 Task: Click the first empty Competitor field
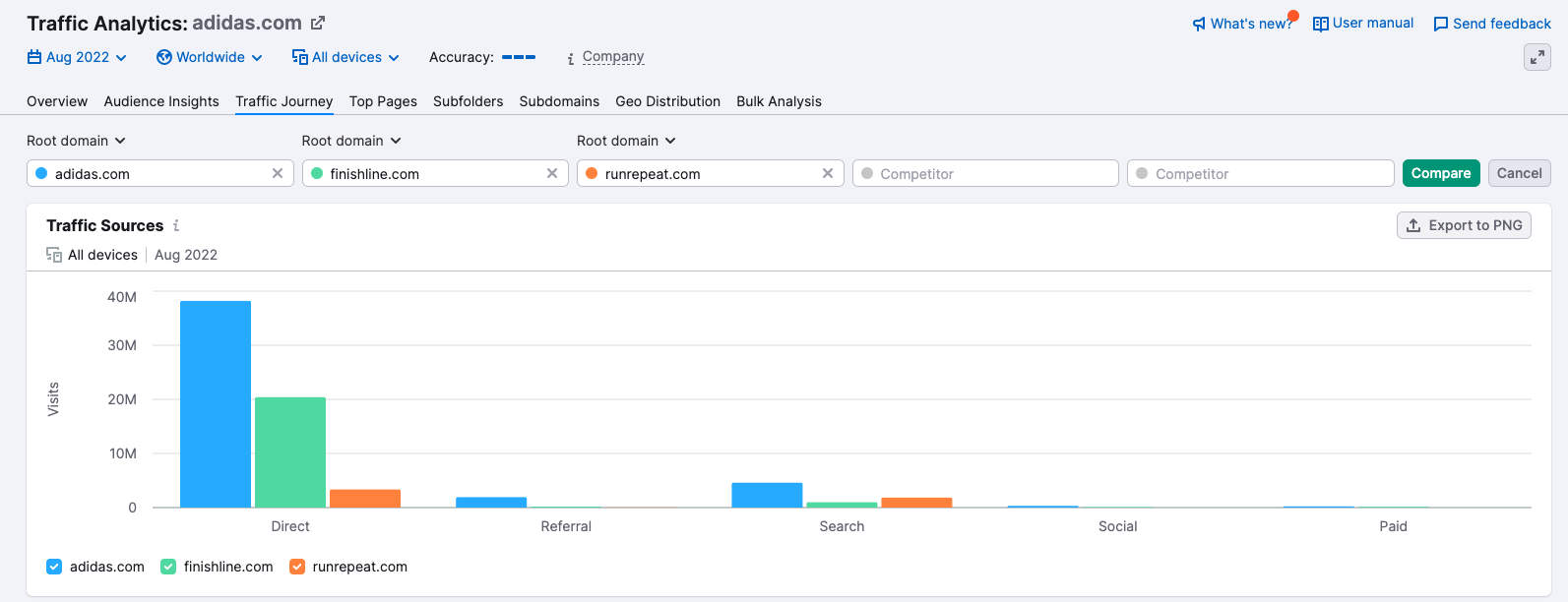[x=985, y=173]
